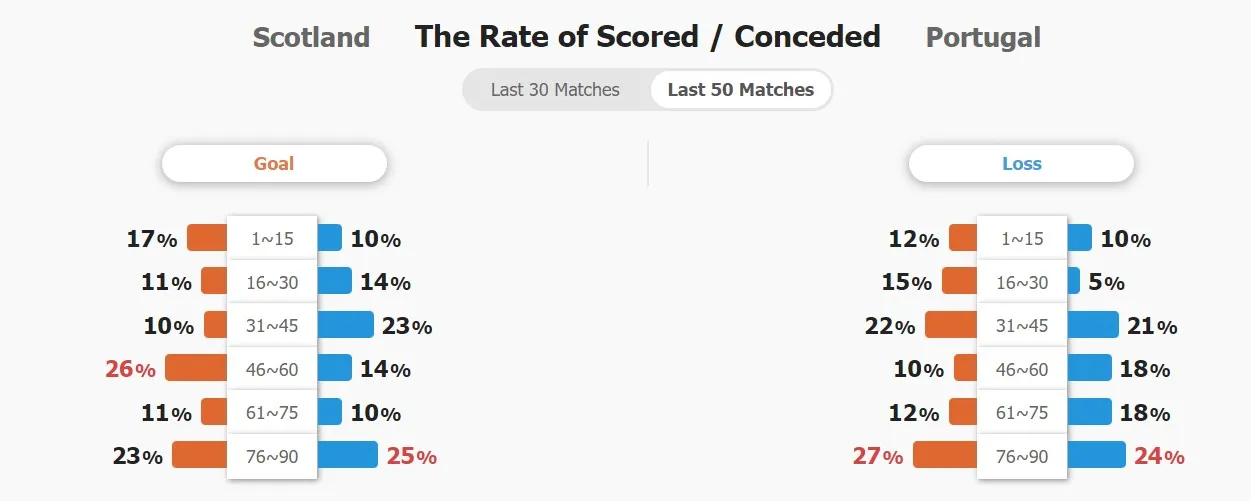This screenshot has height=501, width=1251.
Task: Select the 76~90 interval in Loss chart
Action: tap(1022, 456)
